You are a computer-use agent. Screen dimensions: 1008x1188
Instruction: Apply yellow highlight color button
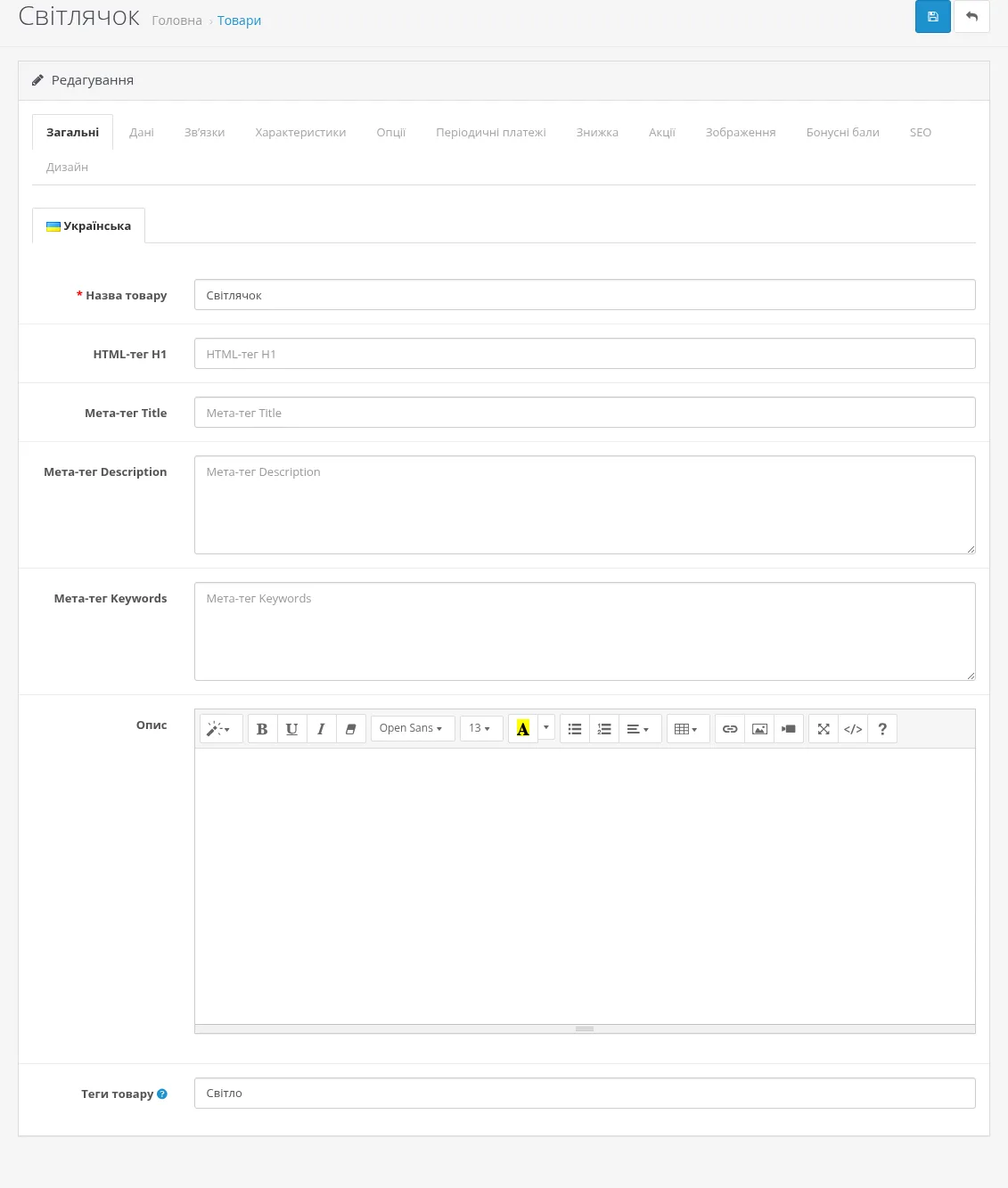(523, 729)
